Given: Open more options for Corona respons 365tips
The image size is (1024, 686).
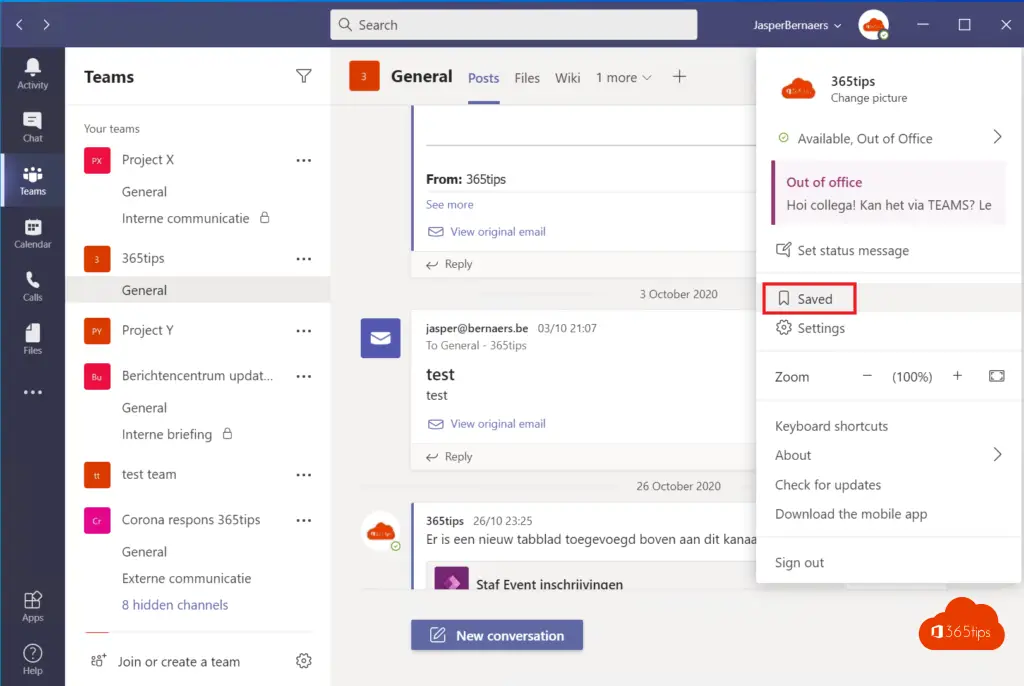Looking at the screenshot, I should tap(304, 521).
